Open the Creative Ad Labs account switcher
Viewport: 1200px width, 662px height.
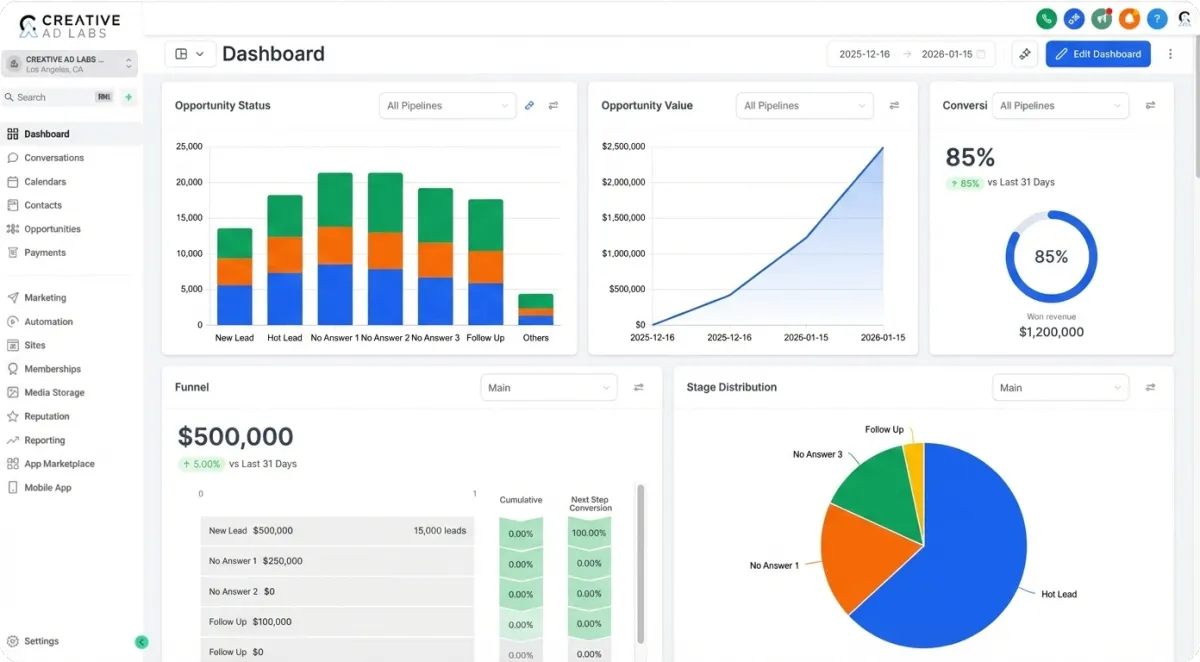70,64
